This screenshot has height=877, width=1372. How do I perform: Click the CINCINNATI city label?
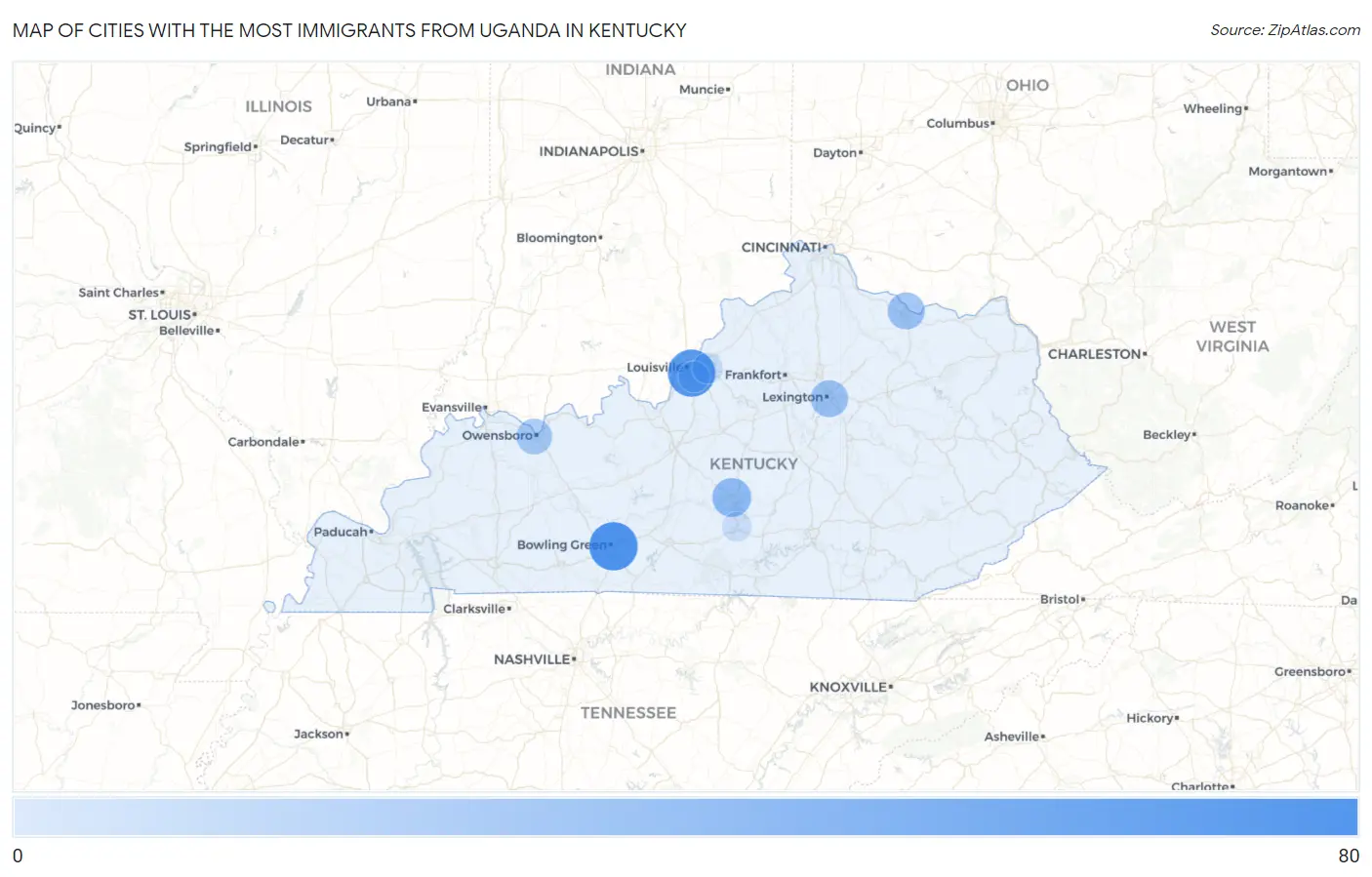pyautogui.click(x=781, y=247)
